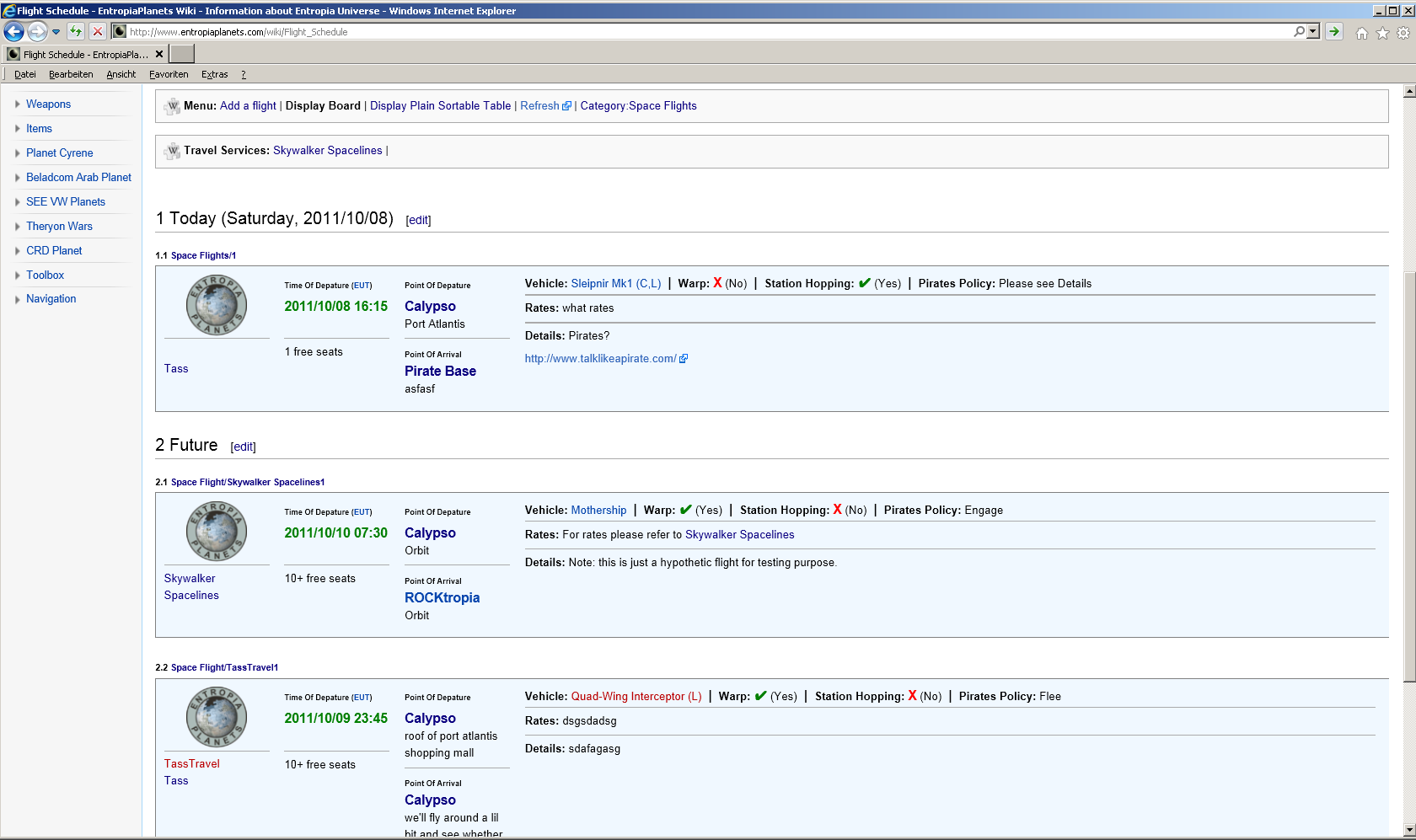Click the Entropia Planets logo for Skywalker flight
This screenshot has width=1416, height=840.
217,532
